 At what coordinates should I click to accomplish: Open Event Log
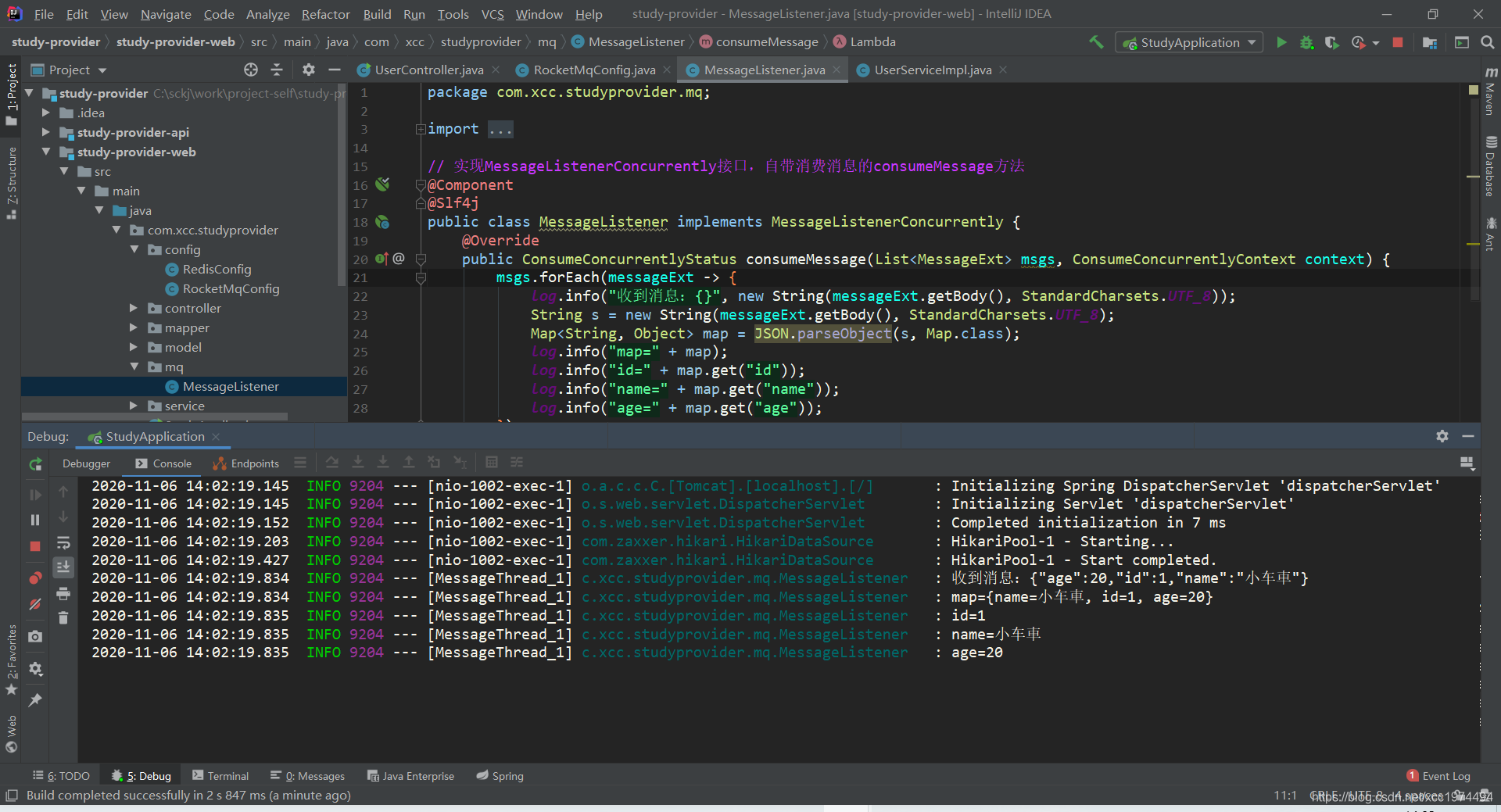pos(1438,776)
